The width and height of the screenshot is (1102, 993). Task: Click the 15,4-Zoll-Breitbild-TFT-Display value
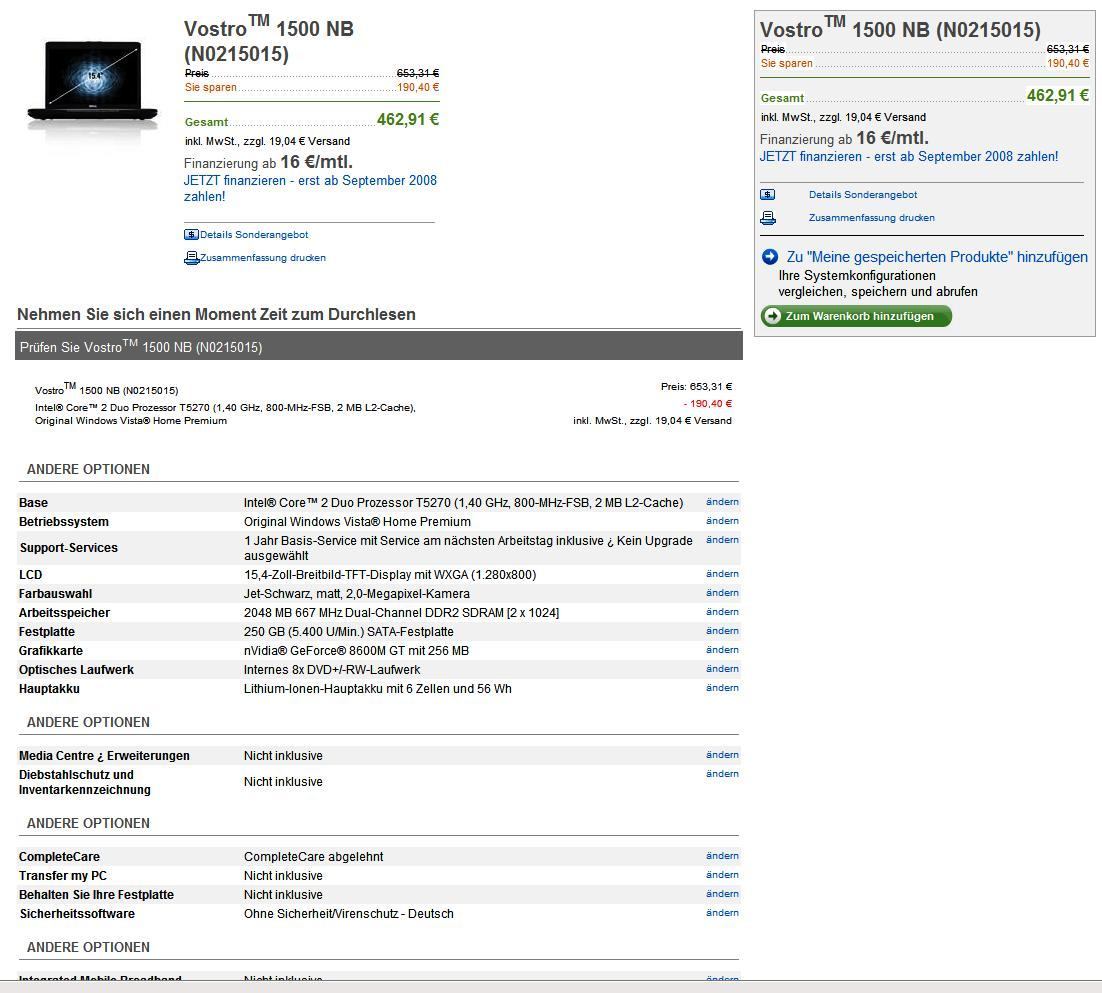(390, 575)
